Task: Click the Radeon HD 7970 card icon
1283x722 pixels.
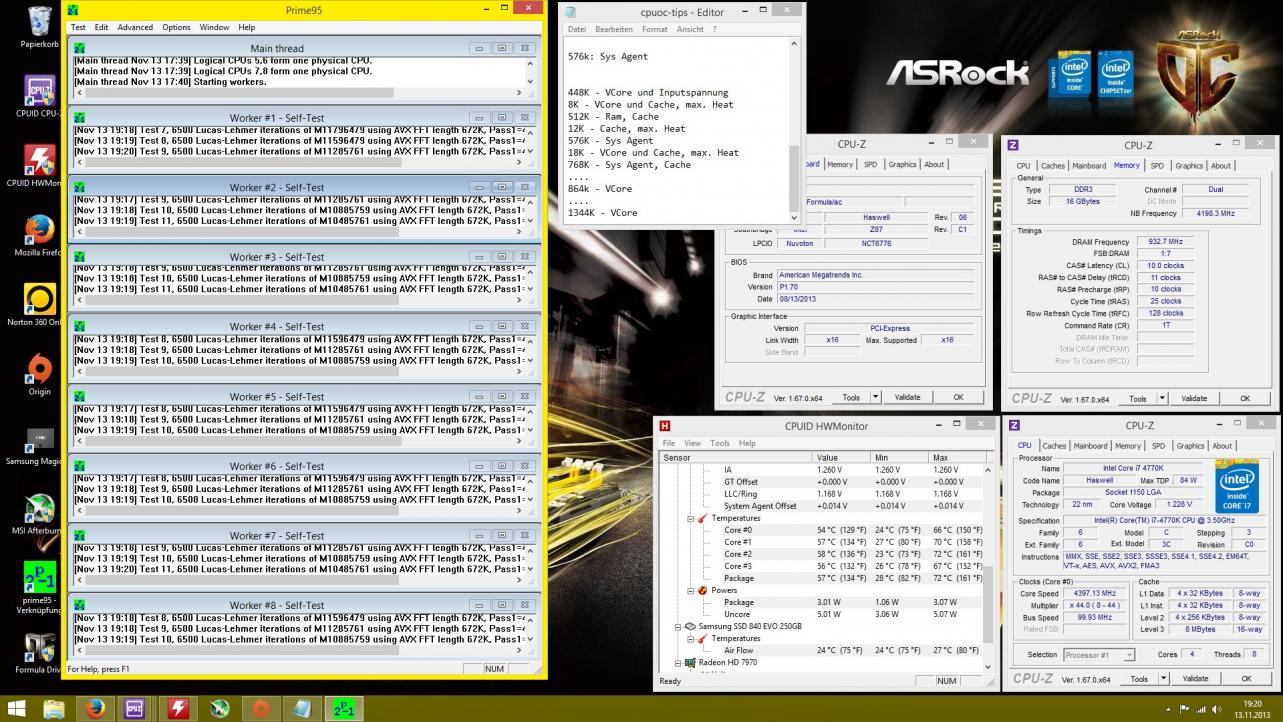Action: pos(688,663)
